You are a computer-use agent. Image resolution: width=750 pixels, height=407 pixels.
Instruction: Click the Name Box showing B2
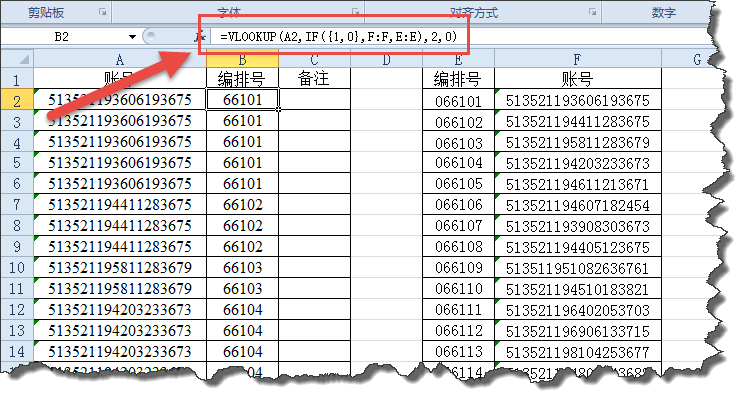[62, 37]
